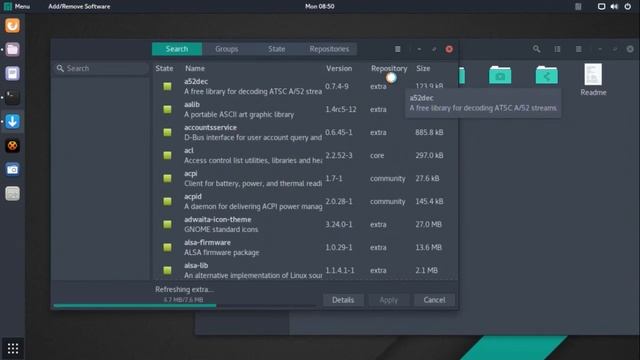Screen dimensions: 640x360
Task: Open the Menu button in top bar
Action: click(17, 6)
